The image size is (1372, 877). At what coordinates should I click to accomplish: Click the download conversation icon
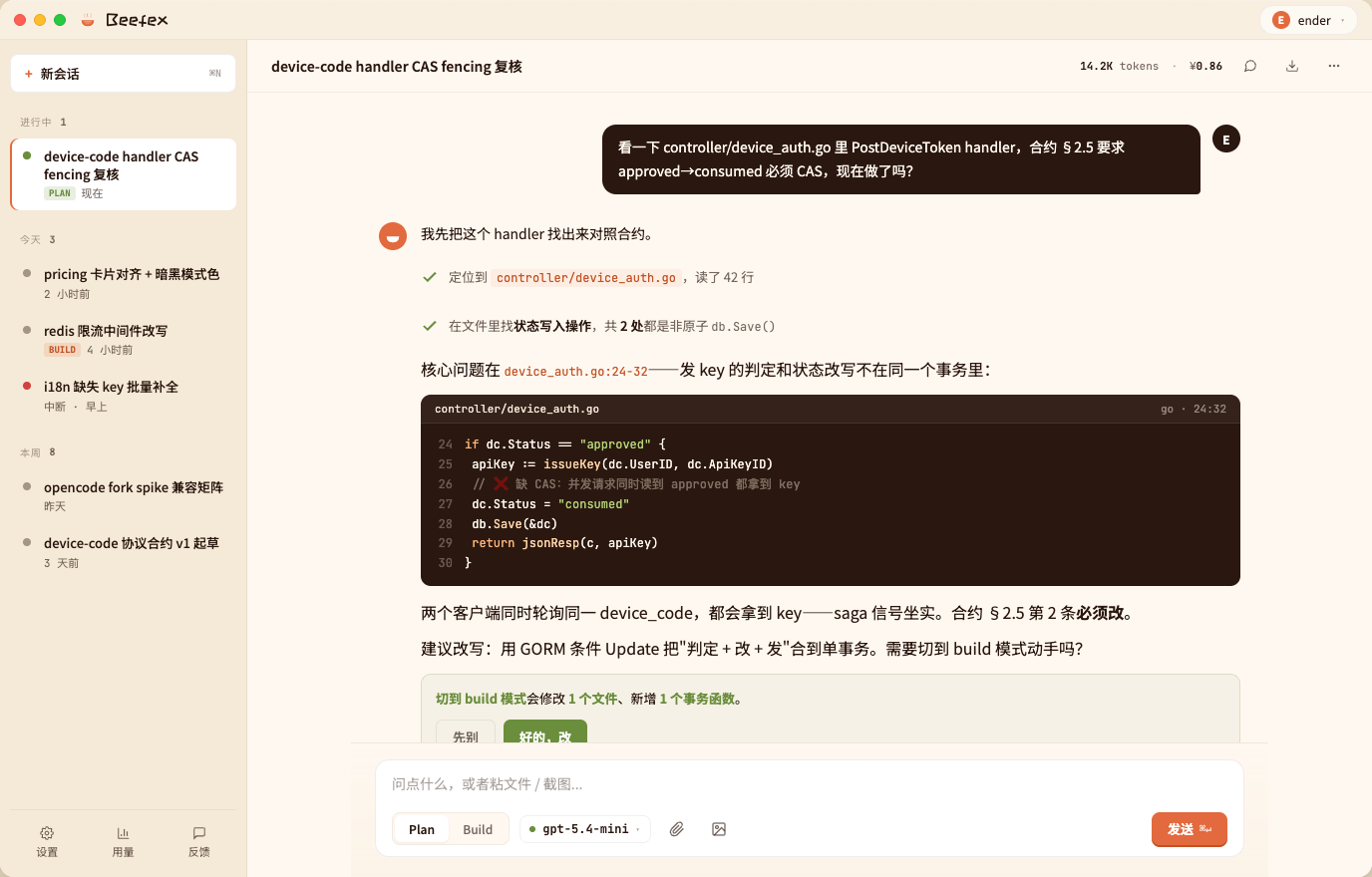pos(1292,67)
